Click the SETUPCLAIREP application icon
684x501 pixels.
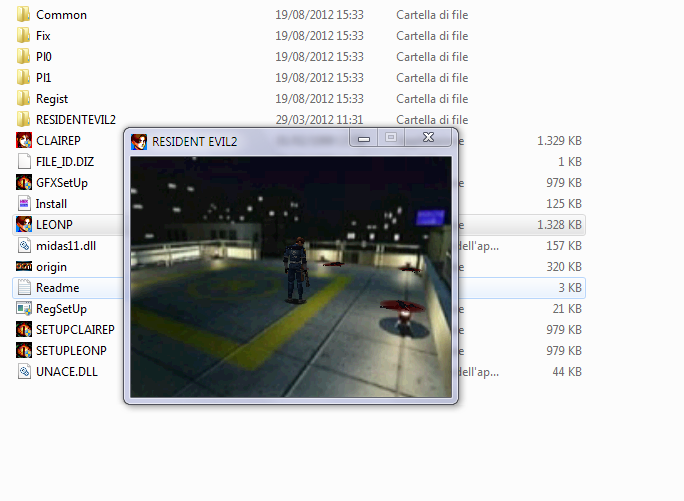pyautogui.click(x=24, y=329)
